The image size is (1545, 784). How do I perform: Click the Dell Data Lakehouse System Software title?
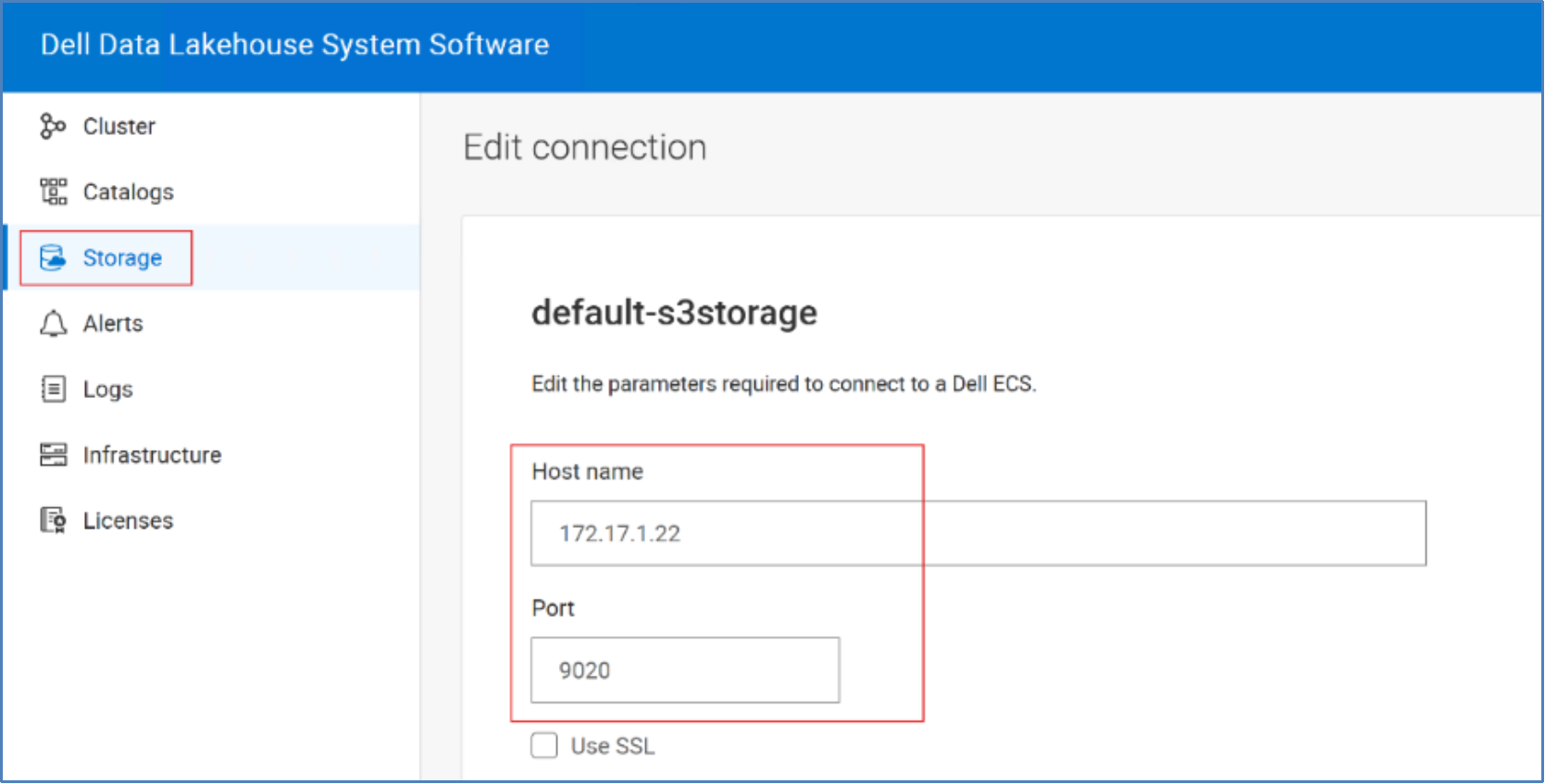(x=294, y=44)
